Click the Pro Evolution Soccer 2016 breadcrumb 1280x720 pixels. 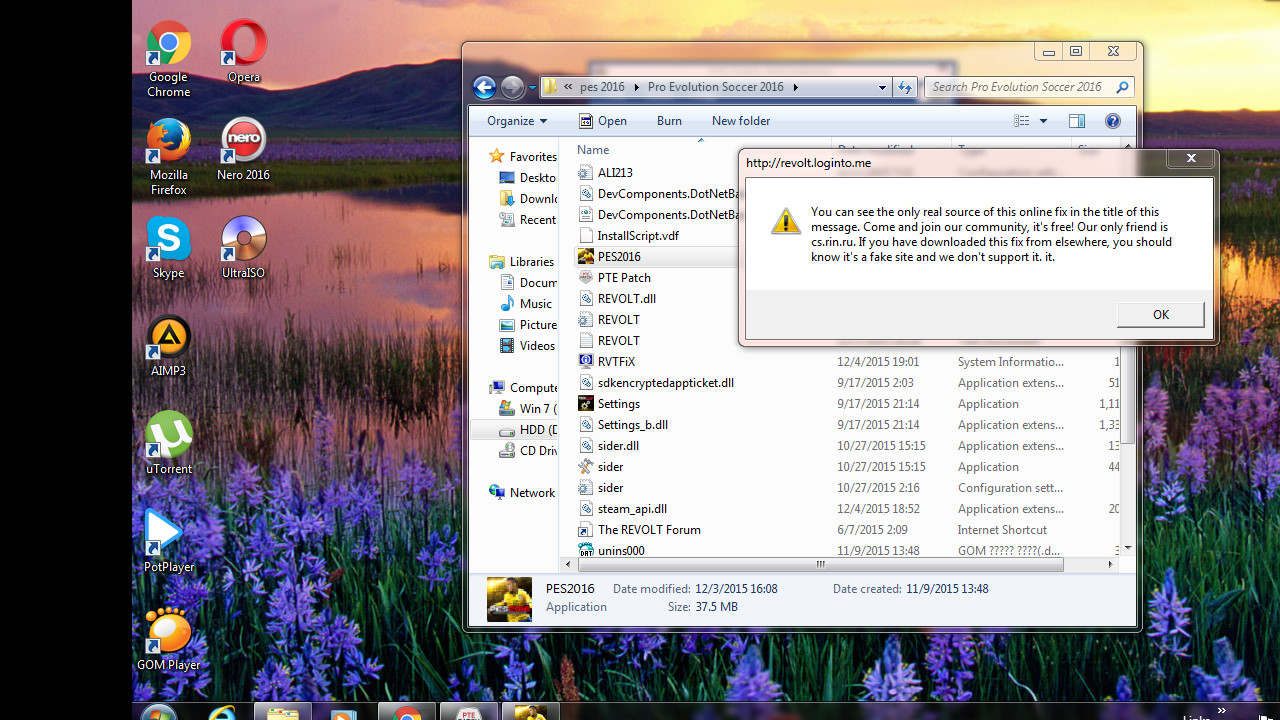click(716, 87)
